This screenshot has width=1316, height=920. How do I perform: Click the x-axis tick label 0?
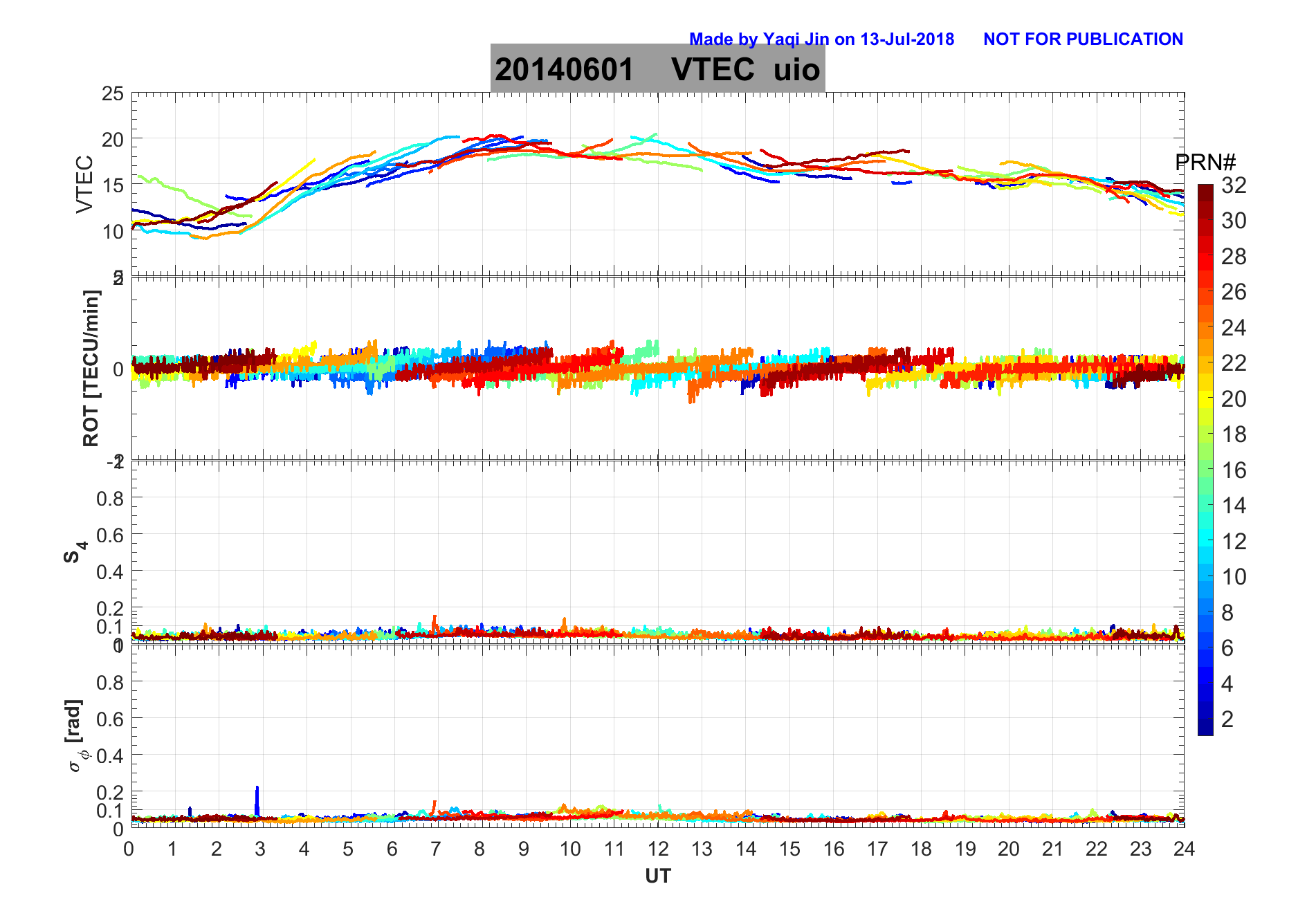129,849
